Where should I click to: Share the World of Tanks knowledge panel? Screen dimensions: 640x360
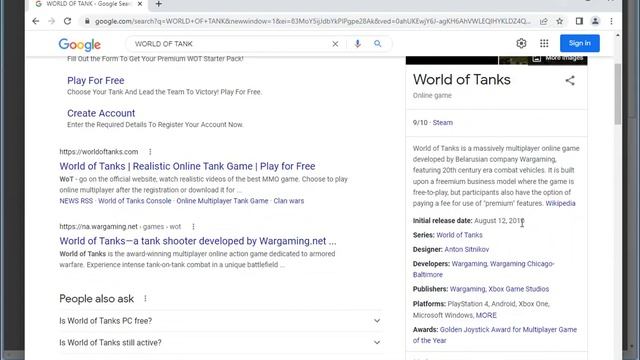pyautogui.click(x=570, y=80)
